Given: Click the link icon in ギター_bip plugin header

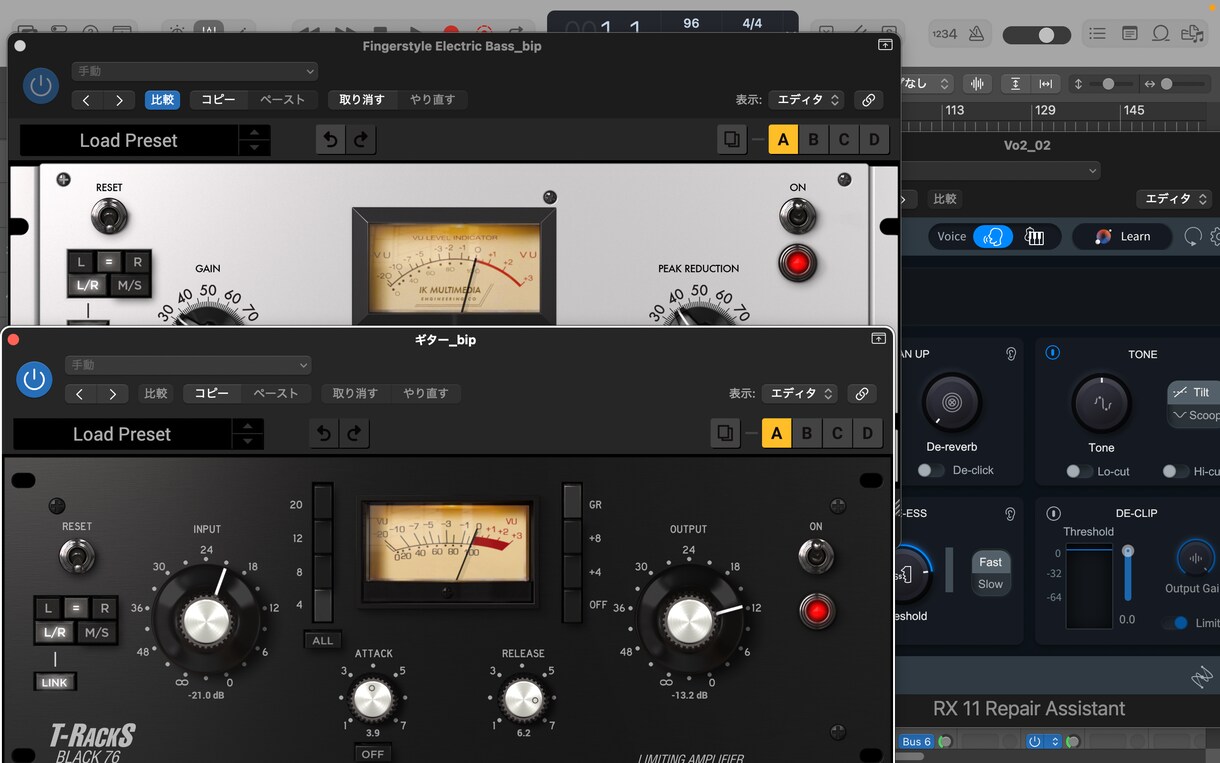Looking at the screenshot, I should 862,394.
